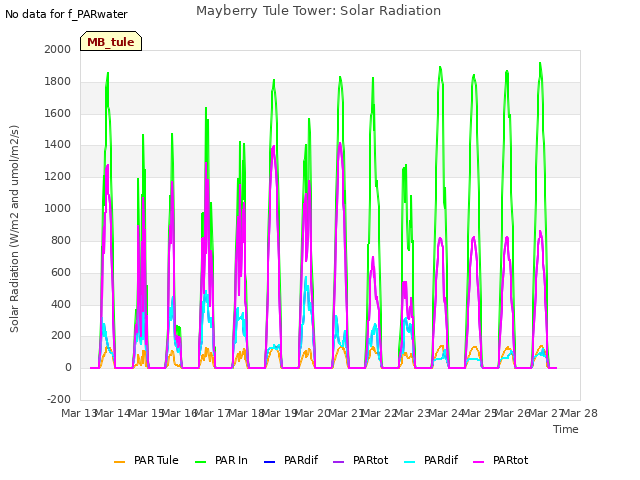Click the 0 y-axis tick label
The height and width of the screenshot is (480, 640).
68,367
